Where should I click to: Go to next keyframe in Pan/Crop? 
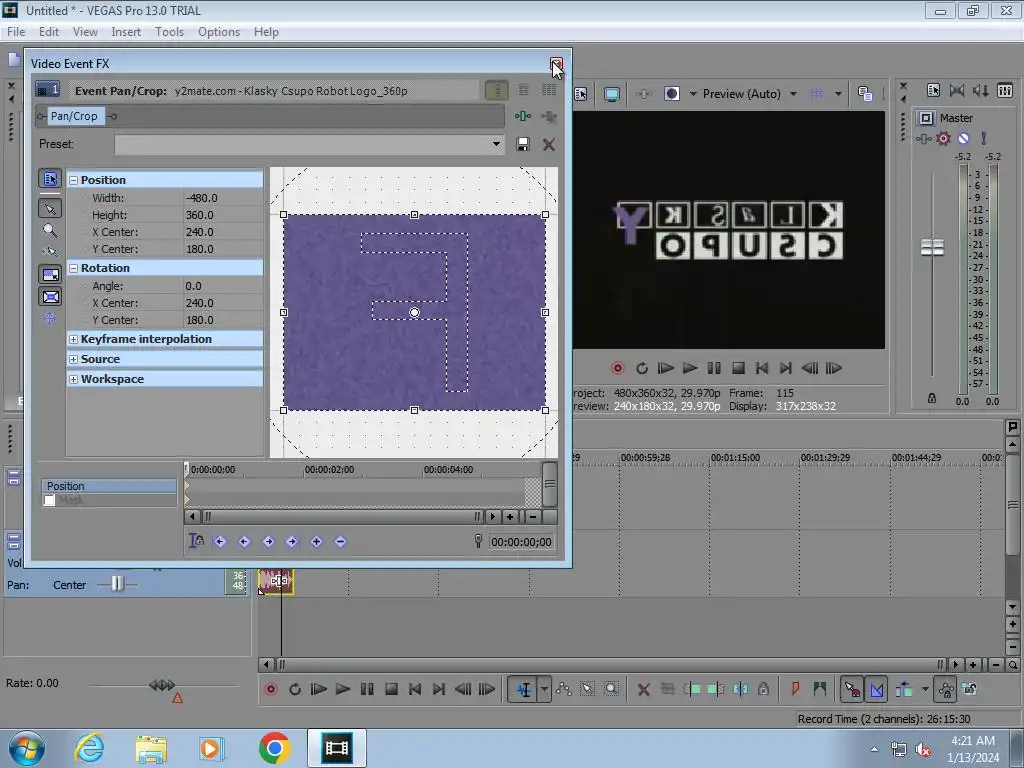coord(268,541)
